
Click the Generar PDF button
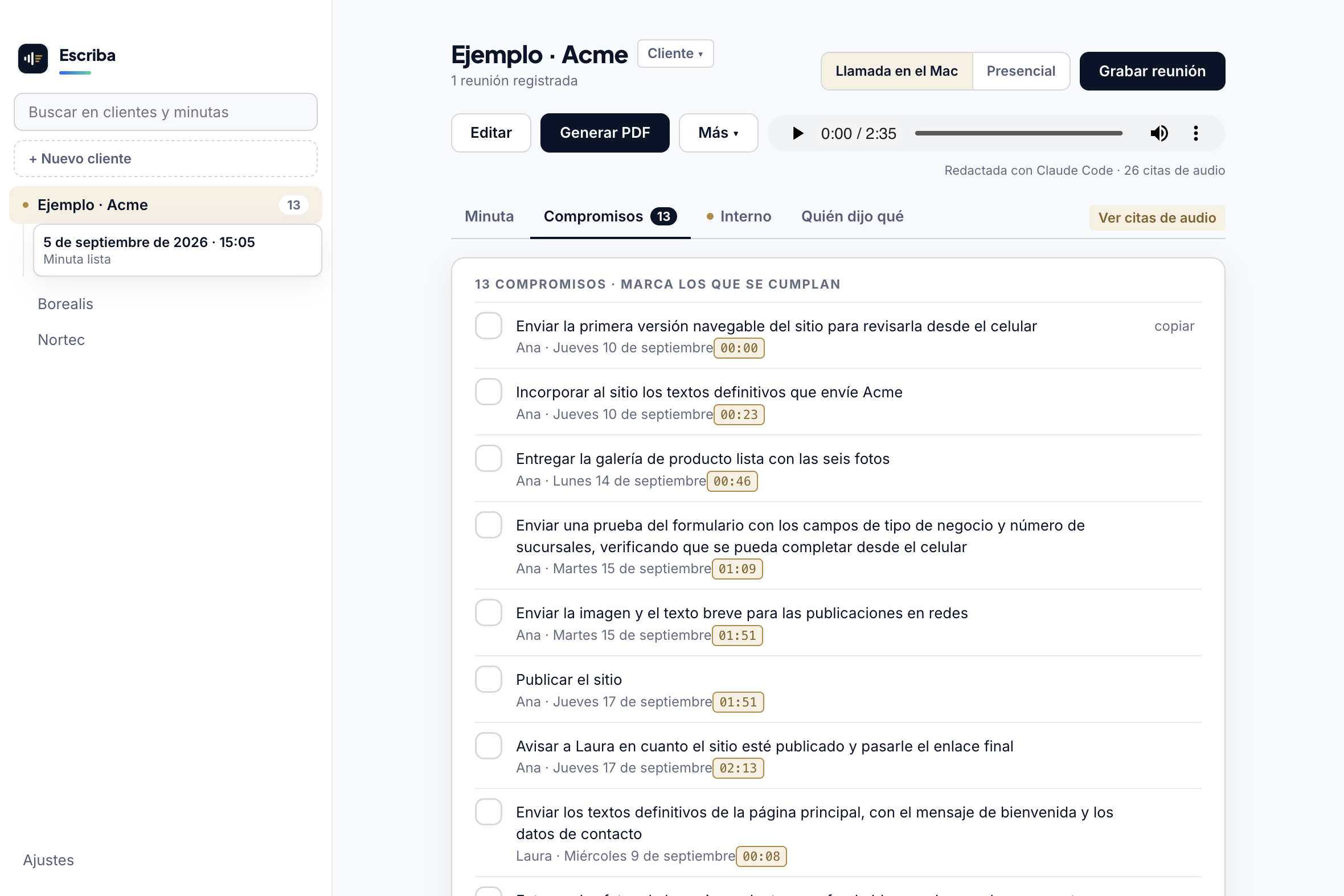[605, 133]
